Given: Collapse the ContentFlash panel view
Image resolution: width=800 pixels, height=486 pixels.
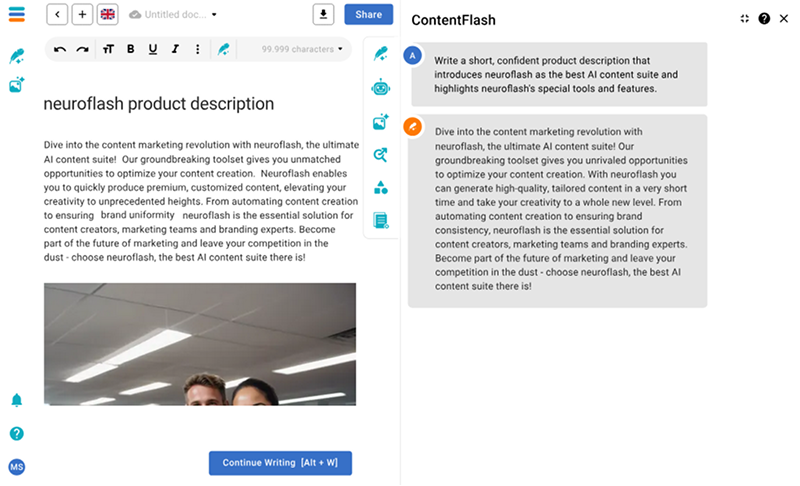Looking at the screenshot, I should tap(744, 19).
